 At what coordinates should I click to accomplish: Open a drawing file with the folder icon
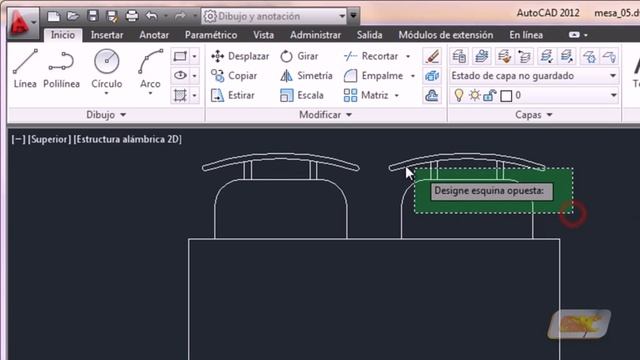pyautogui.click(x=73, y=16)
